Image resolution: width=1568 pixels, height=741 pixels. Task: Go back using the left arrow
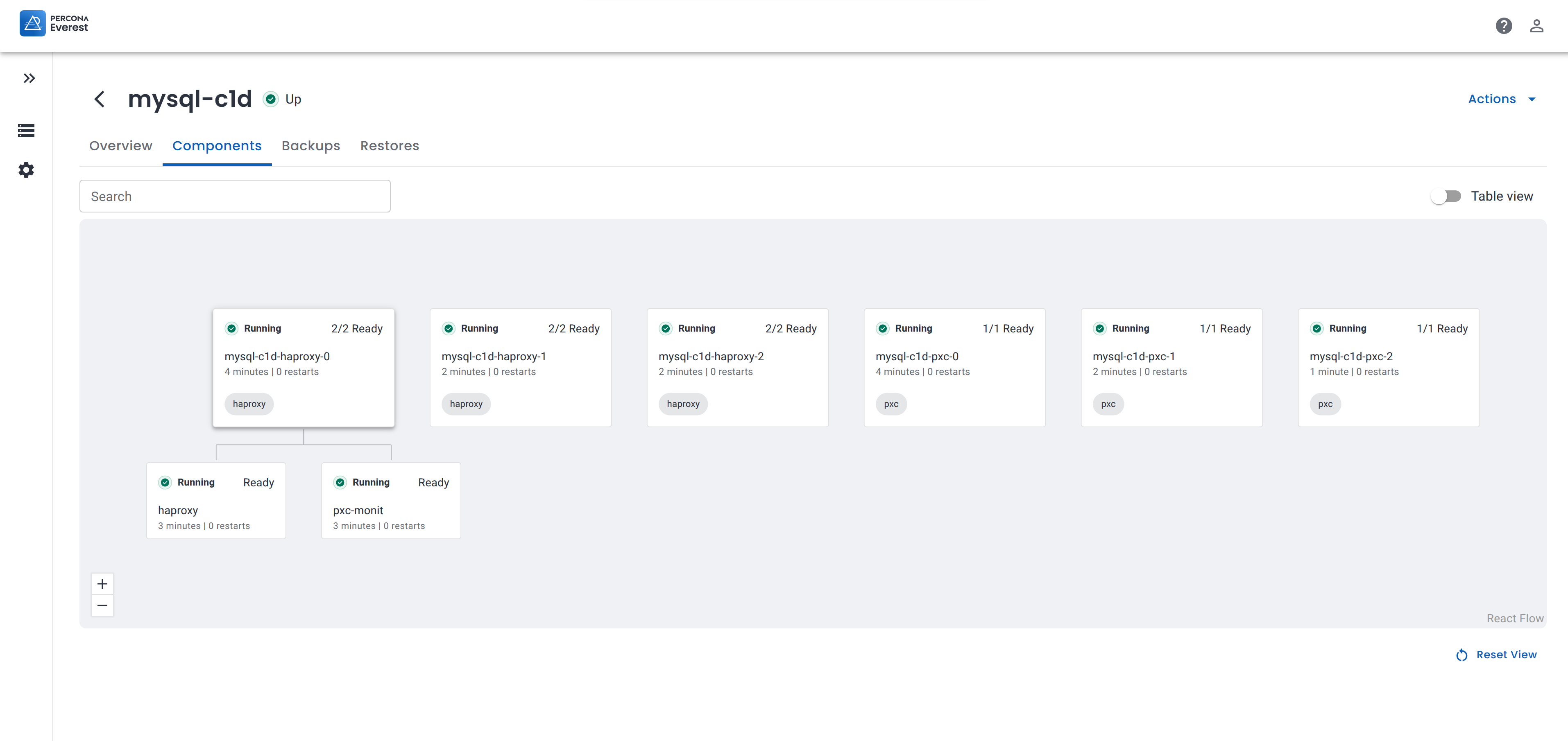click(100, 99)
